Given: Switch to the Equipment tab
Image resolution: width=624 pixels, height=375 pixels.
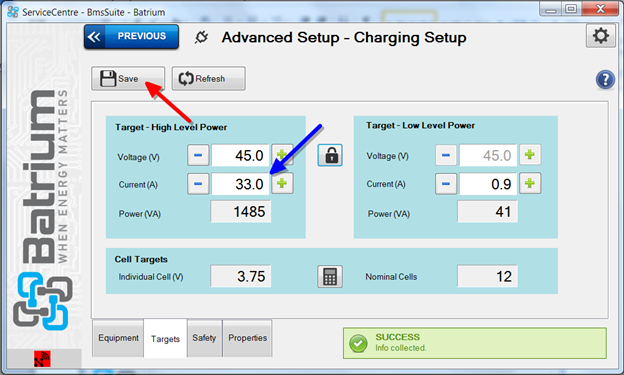Looking at the screenshot, I should click(x=118, y=338).
